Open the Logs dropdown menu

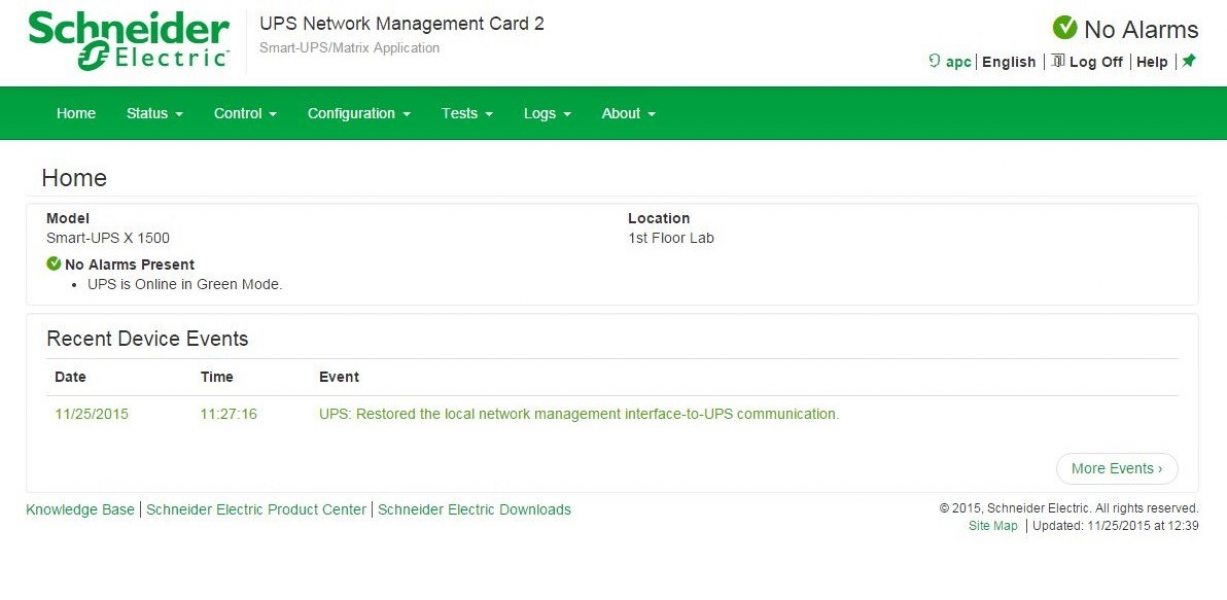pos(547,114)
